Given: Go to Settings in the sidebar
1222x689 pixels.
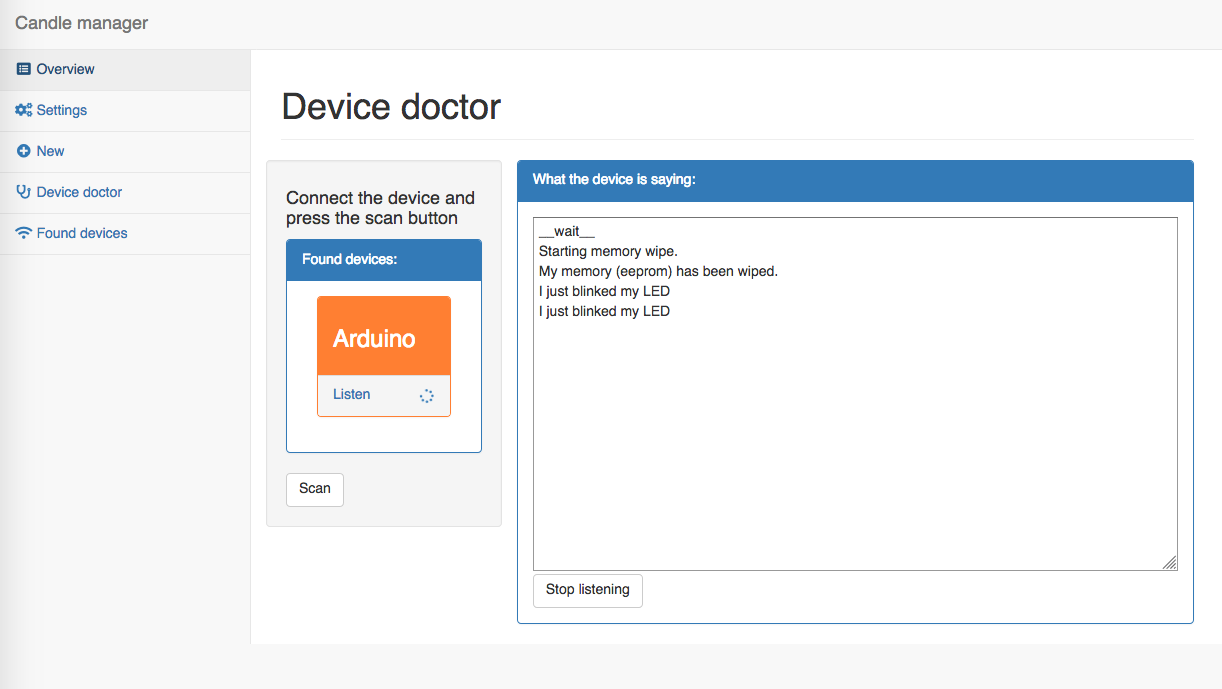Looking at the screenshot, I should (125, 111).
